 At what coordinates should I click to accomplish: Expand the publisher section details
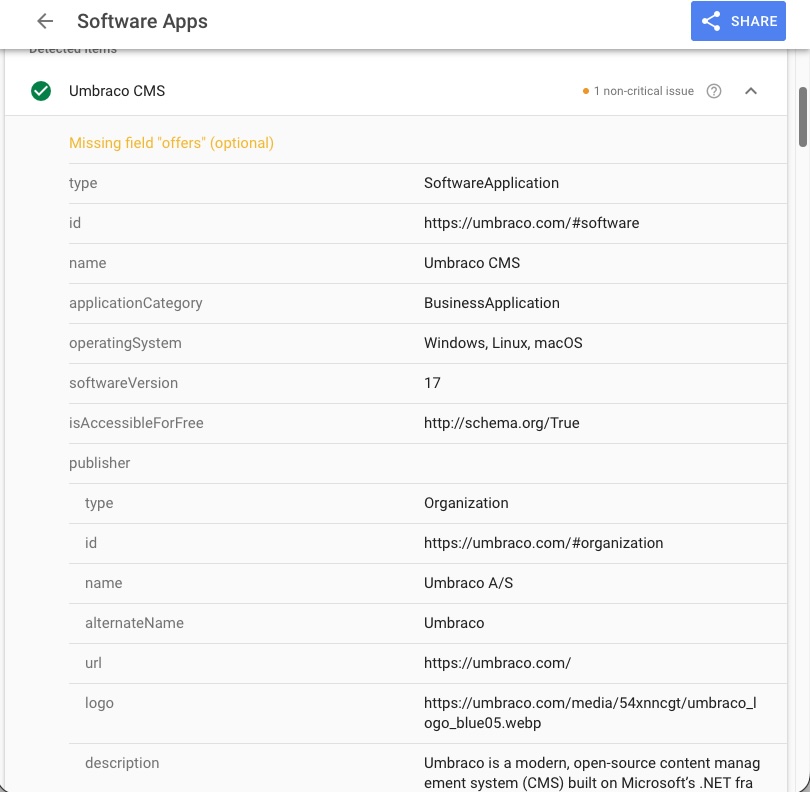100,463
